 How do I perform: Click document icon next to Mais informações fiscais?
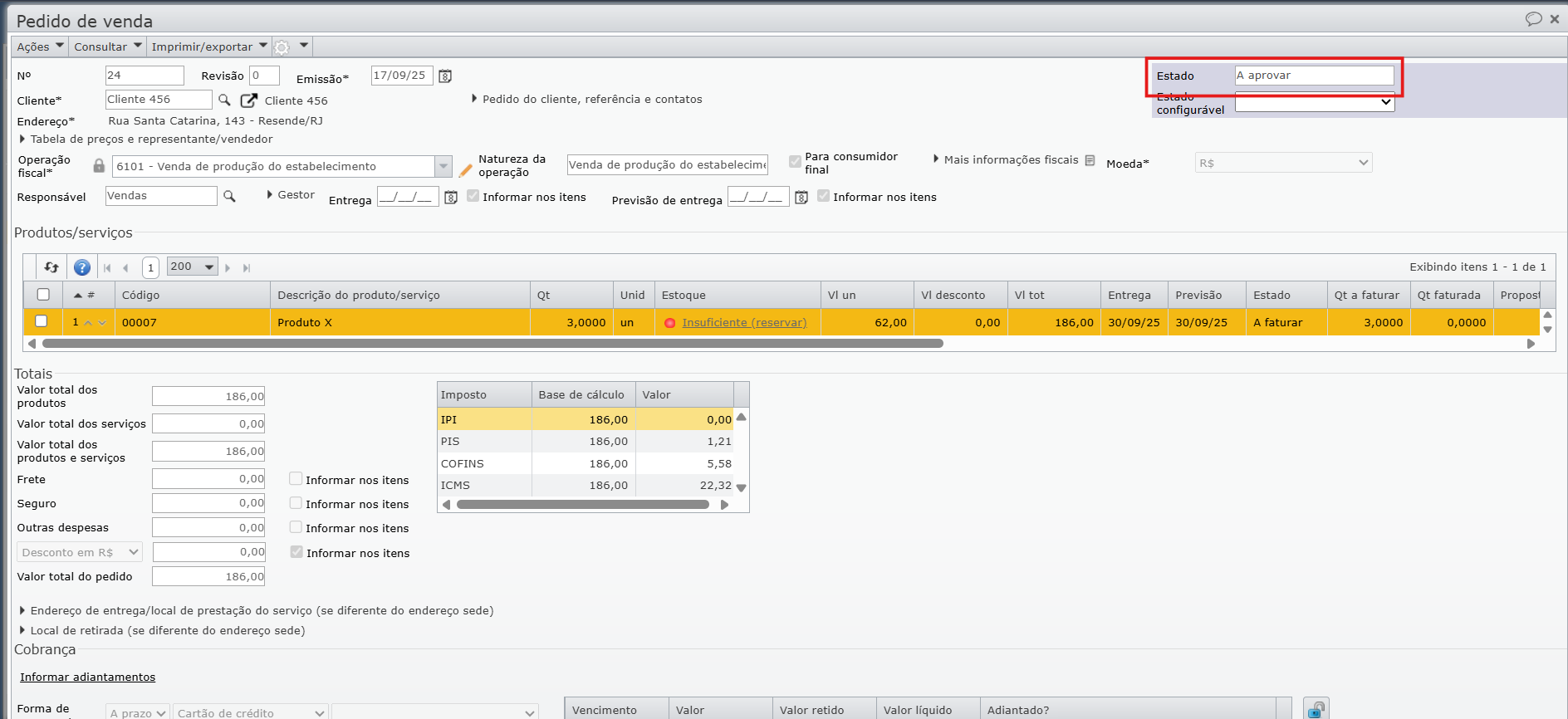tap(1090, 160)
